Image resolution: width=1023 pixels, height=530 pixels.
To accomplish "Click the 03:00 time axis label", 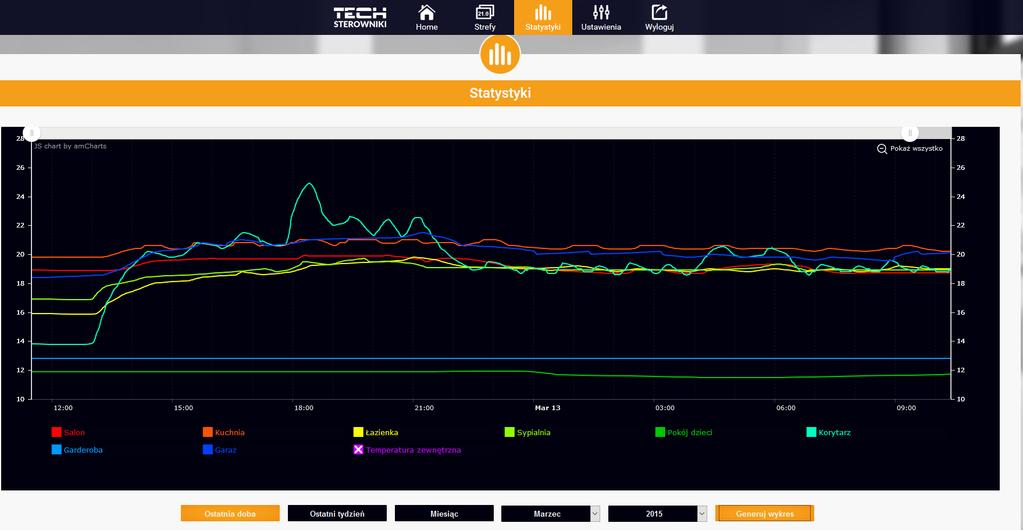I will (665, 408).
